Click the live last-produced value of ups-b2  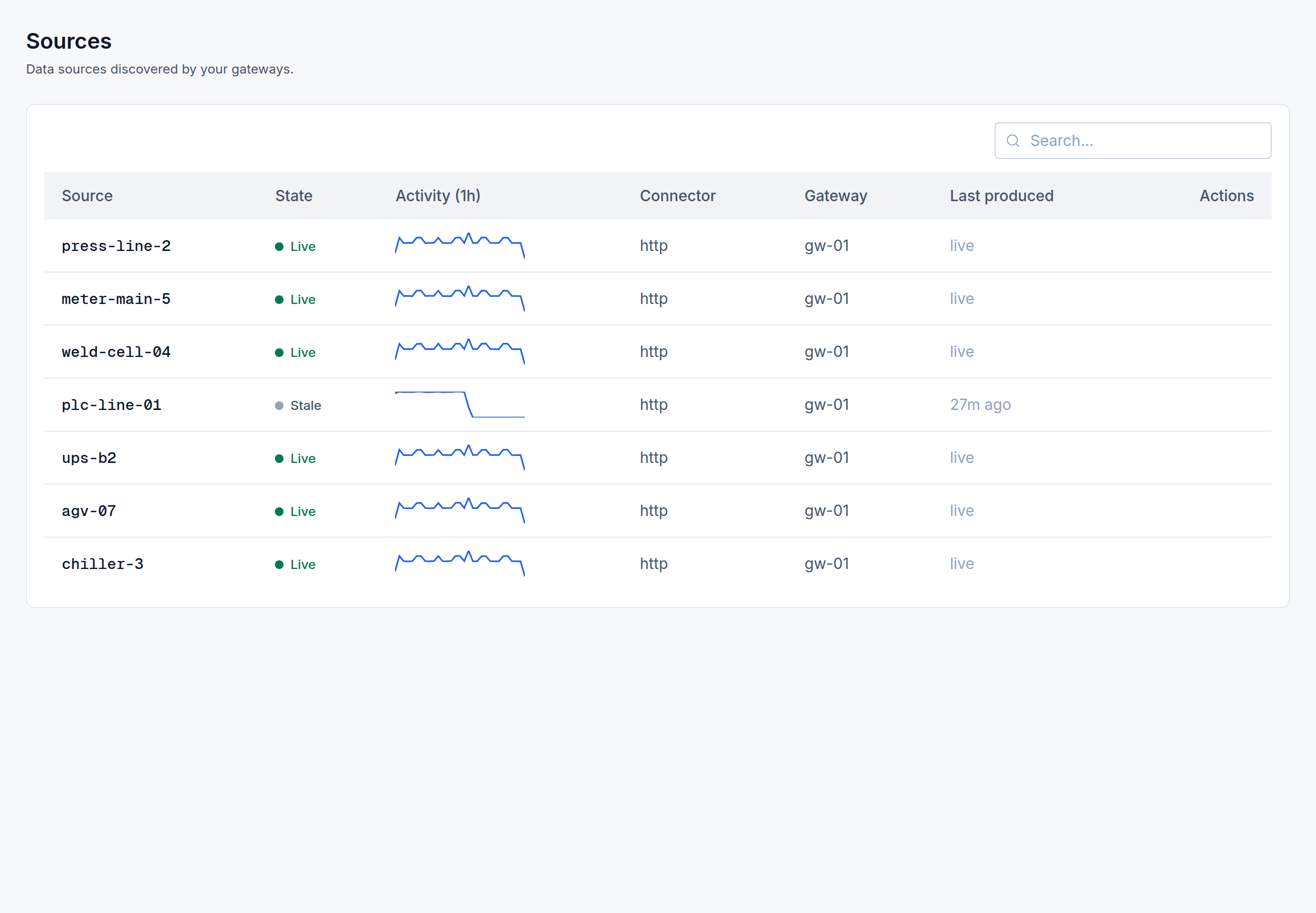[962, 458]
